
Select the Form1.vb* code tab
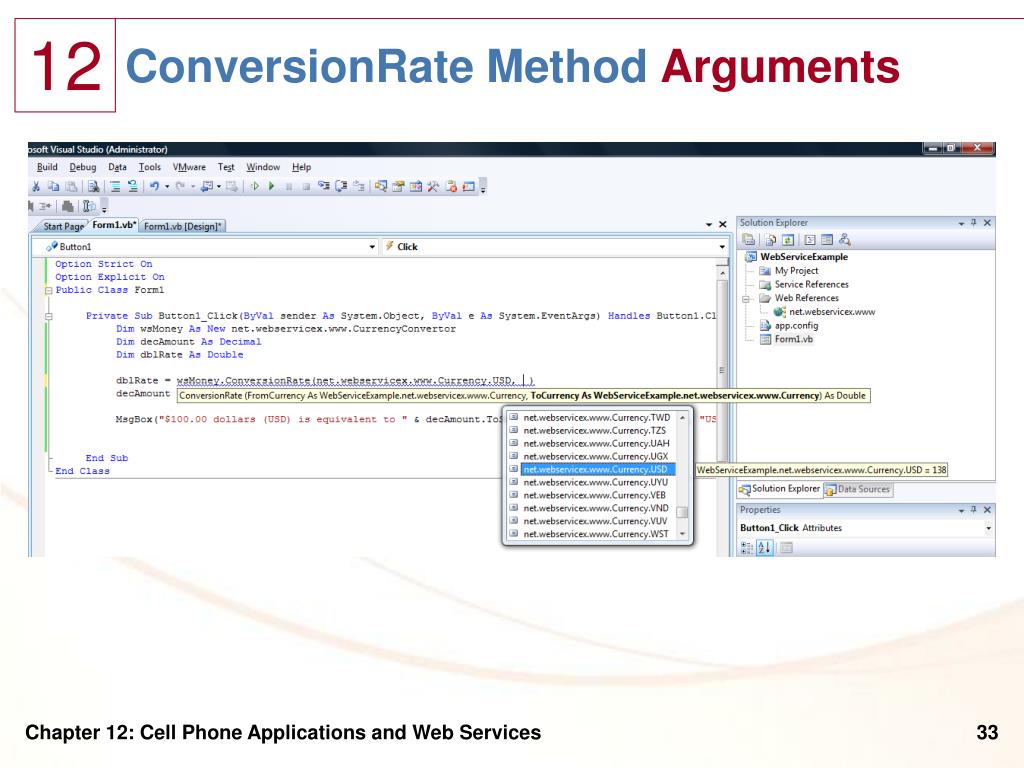(x=114, y=225)
